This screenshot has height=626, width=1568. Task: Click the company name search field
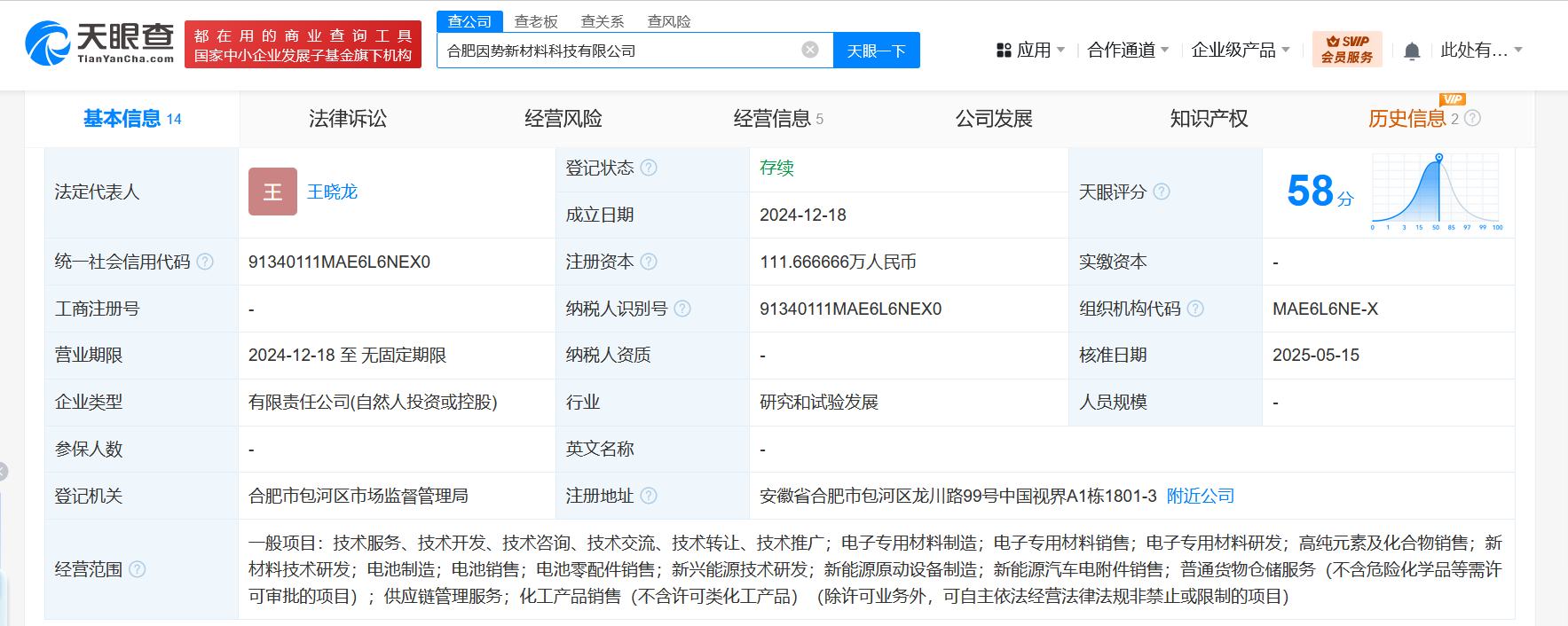pyautogui.click(x=621, y=51)
